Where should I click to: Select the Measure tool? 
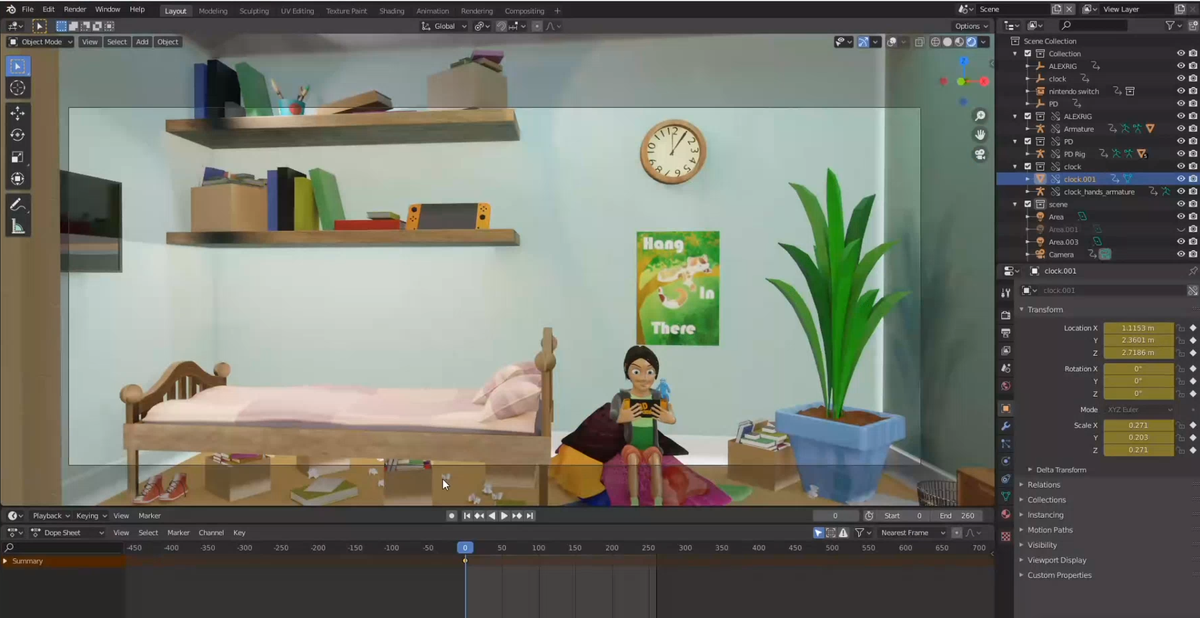pos(18,227)
